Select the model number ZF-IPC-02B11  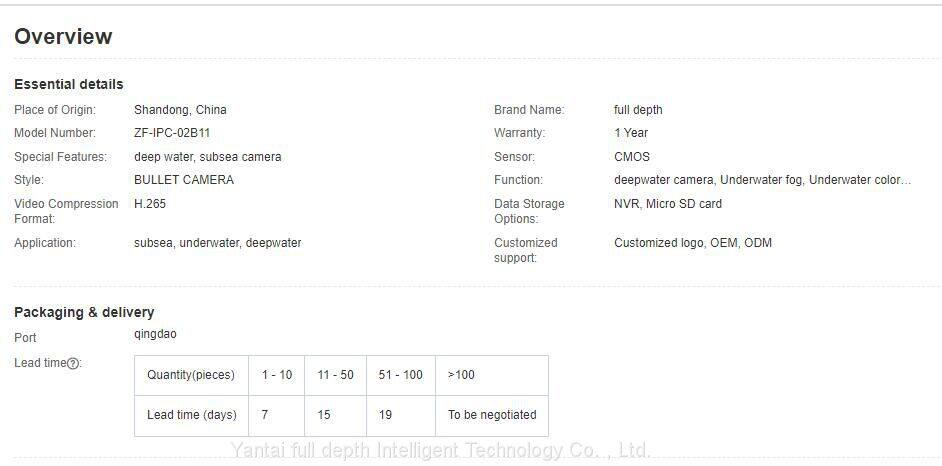[x=172, y=133]
